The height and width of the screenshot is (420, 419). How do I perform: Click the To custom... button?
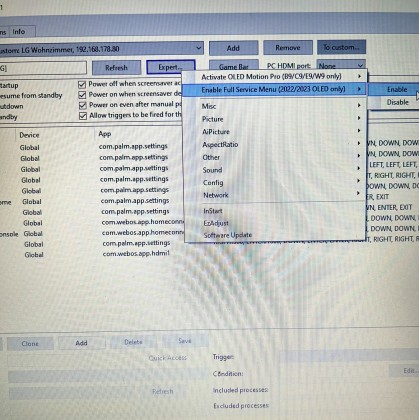pos(341,47)
